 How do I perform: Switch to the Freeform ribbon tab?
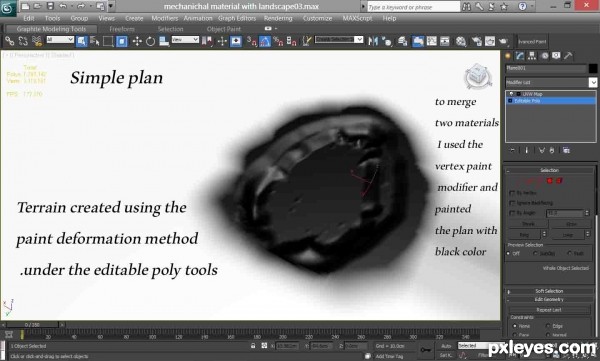tap(122, 29)
